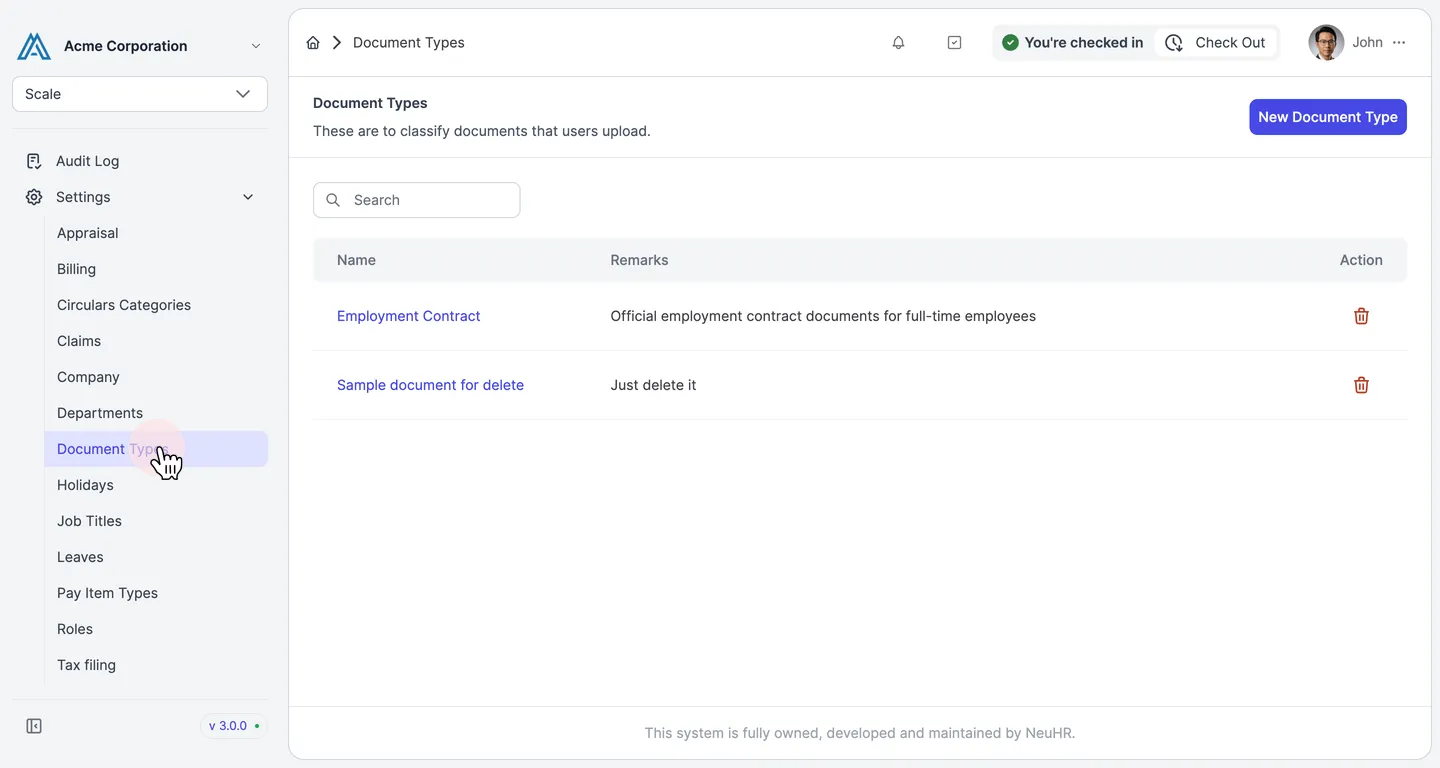Click the NeuHR footer text
This screenshot has width=1440, height=768.
point(860,733)
